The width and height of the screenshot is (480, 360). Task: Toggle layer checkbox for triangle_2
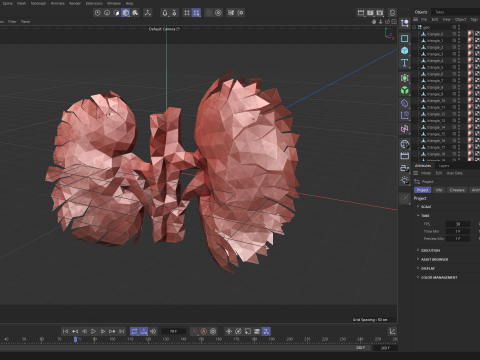454,47
